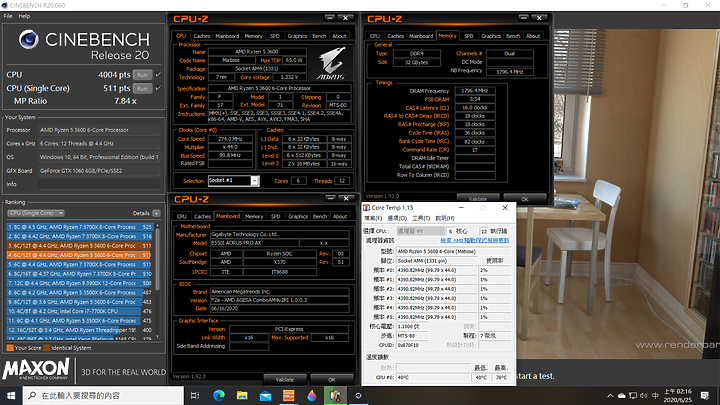Click the DRAM Frequency value 1796.4 MHz
Screen dimensions: 720x405
(475, 91)
